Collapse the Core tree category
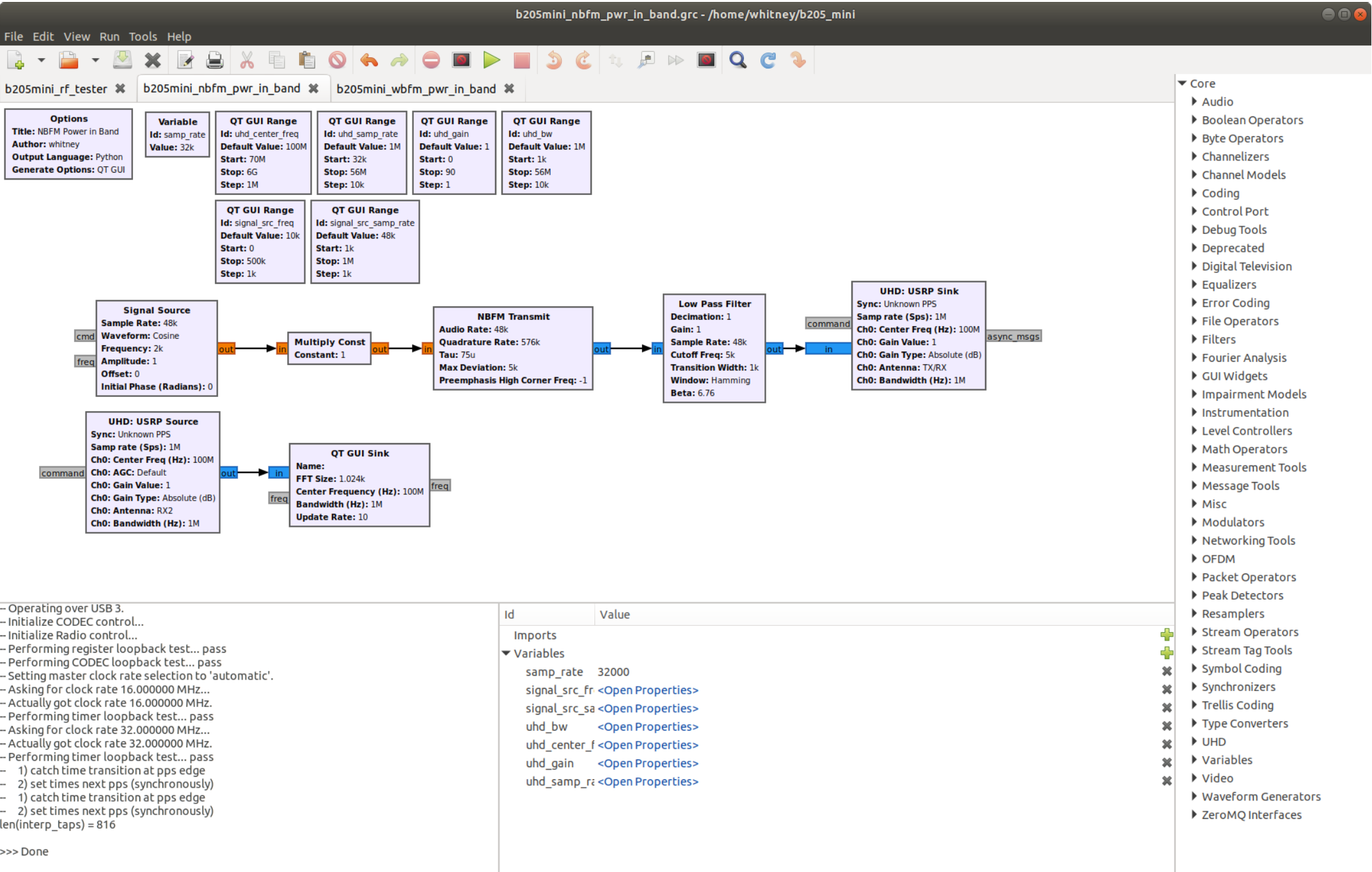The image size is (1372, 872). 1183,83
